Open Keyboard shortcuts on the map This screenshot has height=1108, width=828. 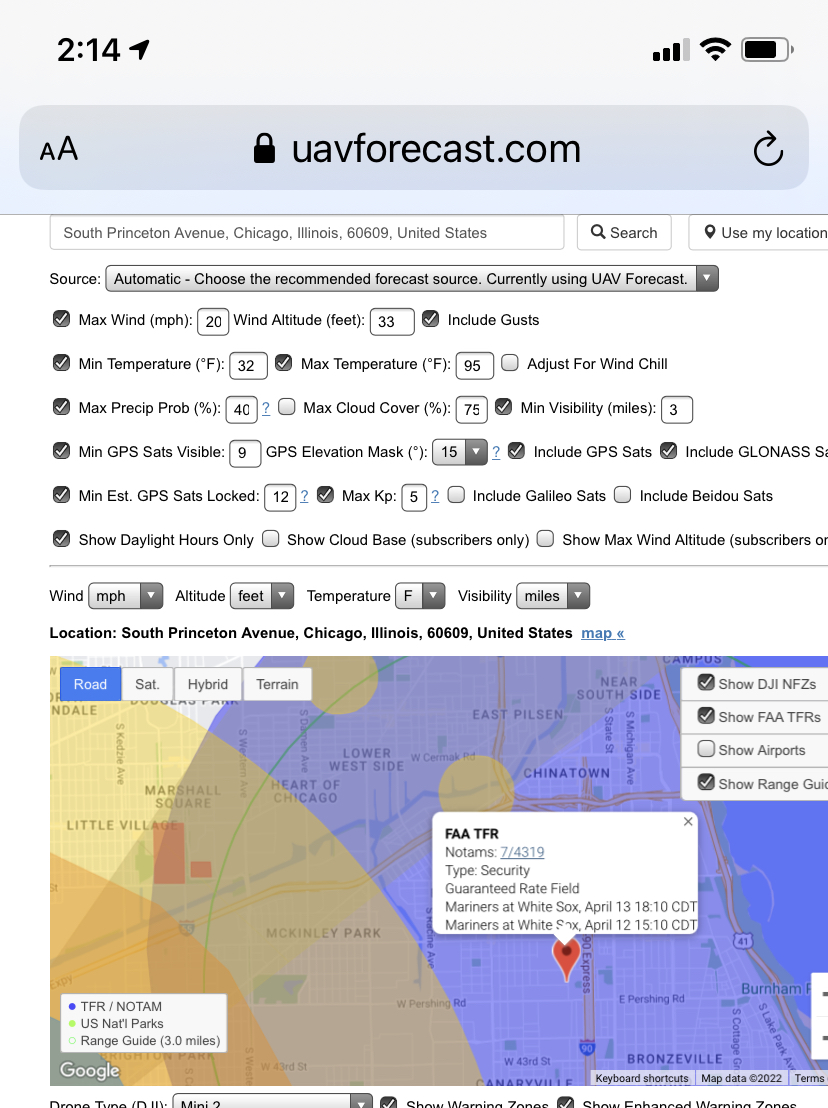pyautogui.click(x=641, y=1078)
